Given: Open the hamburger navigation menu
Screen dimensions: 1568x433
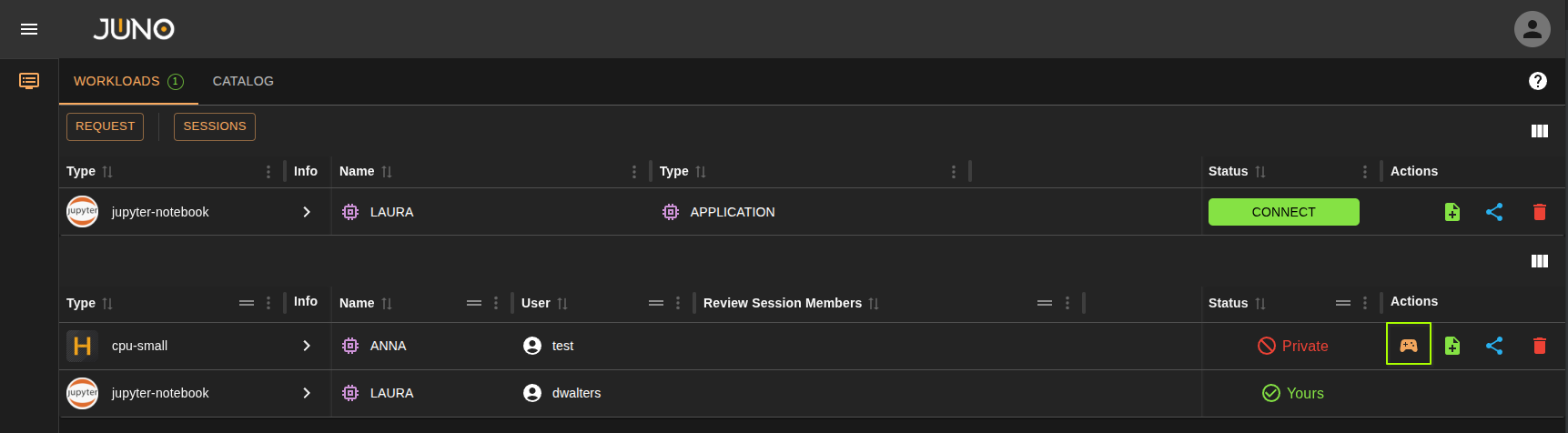Looking at the screenshot, I should point(29,29).
